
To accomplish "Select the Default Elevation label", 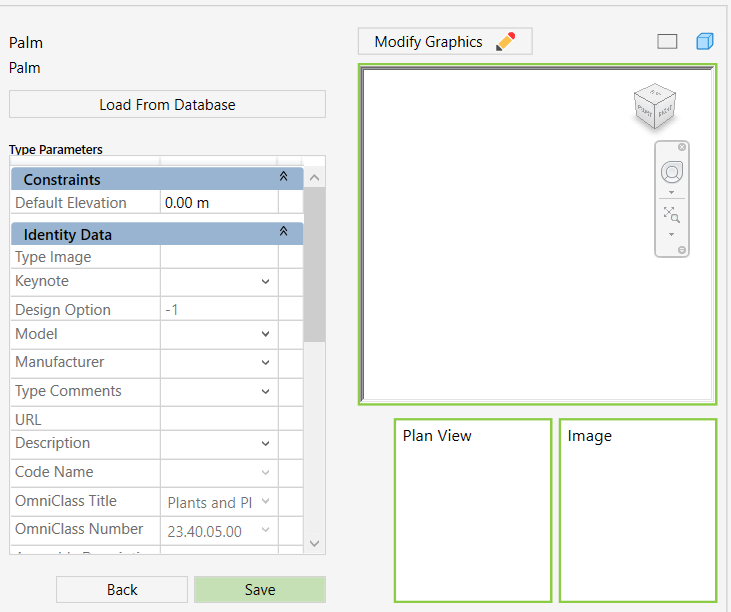I will point(71,203).
